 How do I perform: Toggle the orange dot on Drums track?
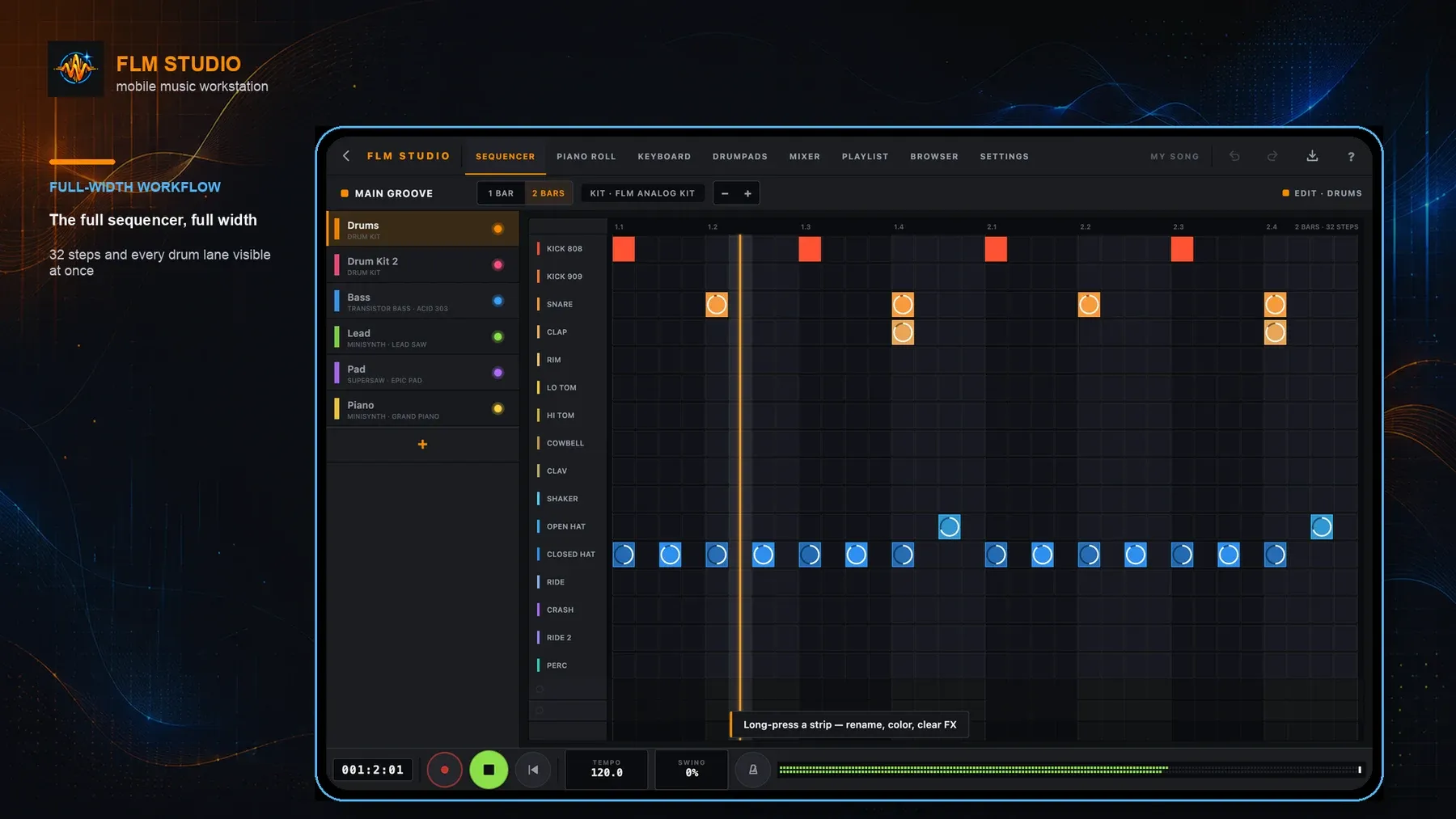pos(497,229)
